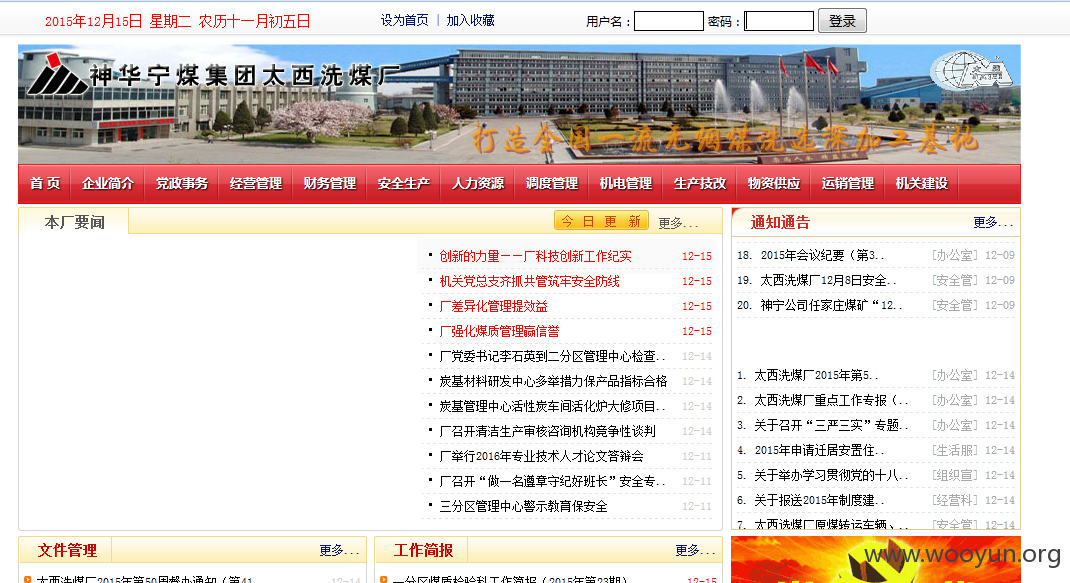Click 通知通告 section heading

click(x=780, y=223)
